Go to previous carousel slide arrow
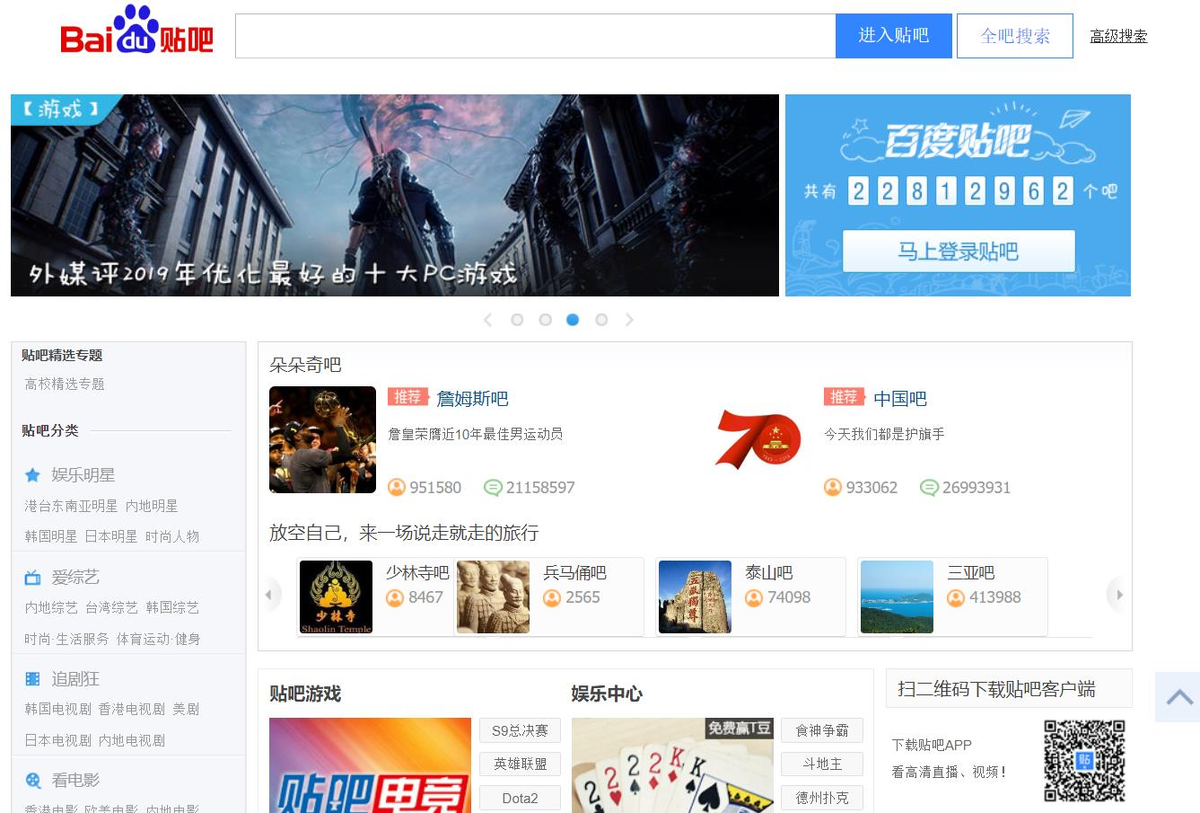The height and width of the screenshot is (813, 1200). (x=488, y=320)
